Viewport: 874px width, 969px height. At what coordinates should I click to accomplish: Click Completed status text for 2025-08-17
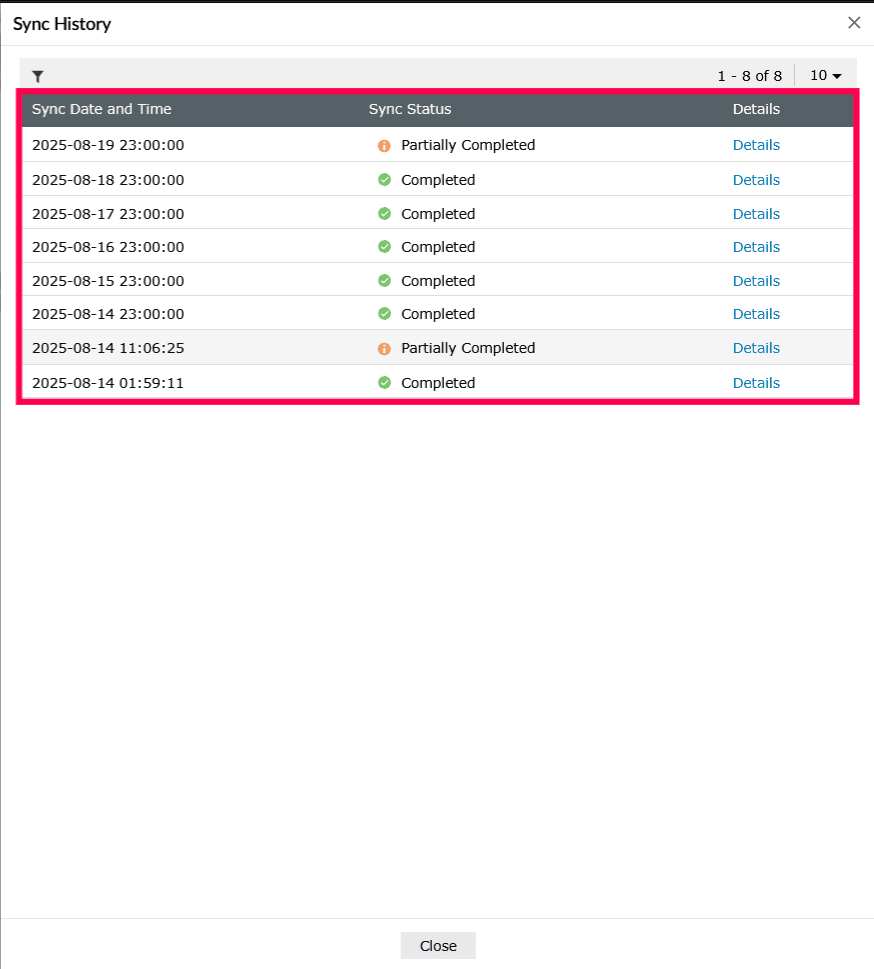438,214
